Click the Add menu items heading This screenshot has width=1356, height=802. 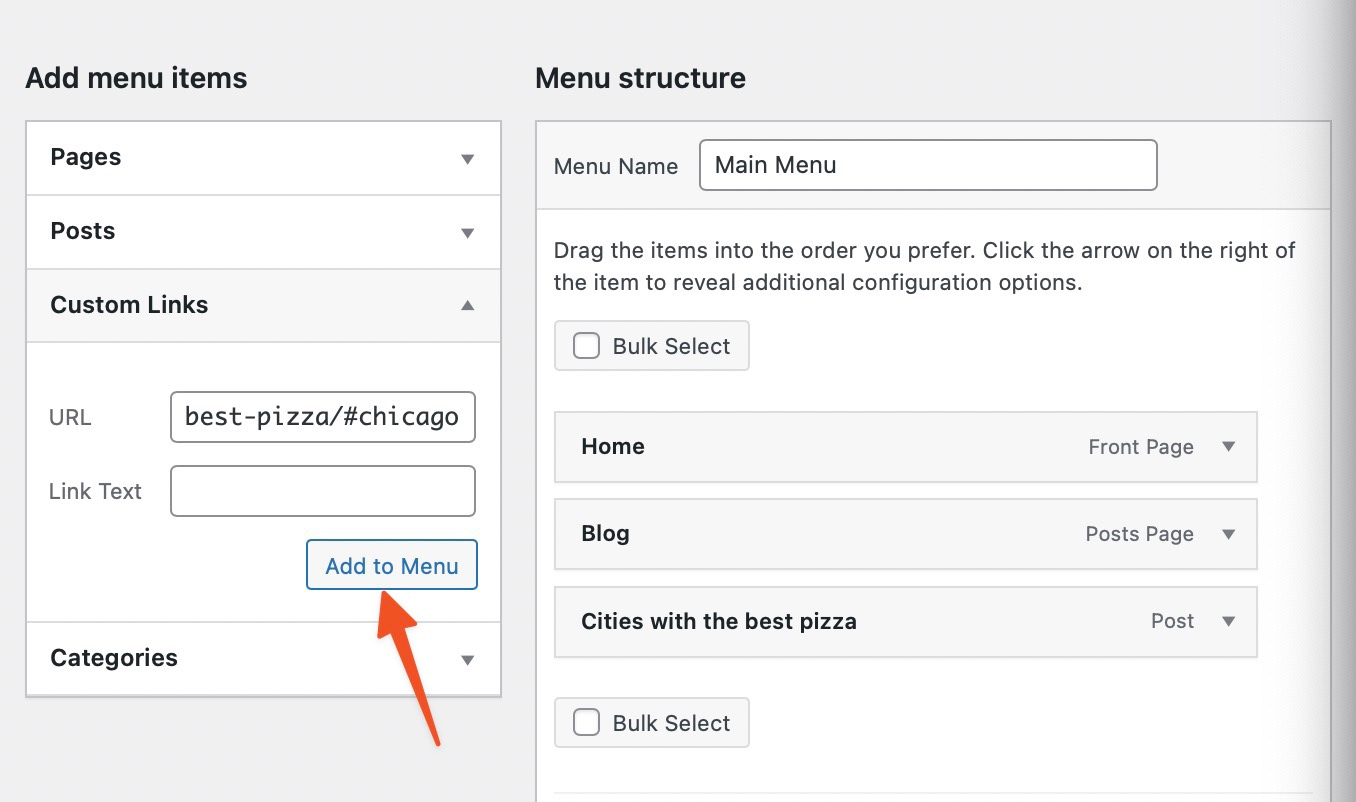(136, 78)
